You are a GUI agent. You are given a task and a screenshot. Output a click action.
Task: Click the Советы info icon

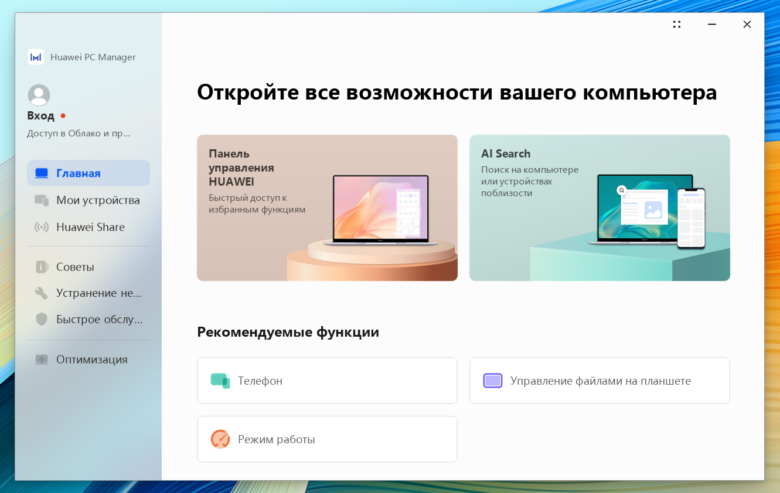[42, 267]
